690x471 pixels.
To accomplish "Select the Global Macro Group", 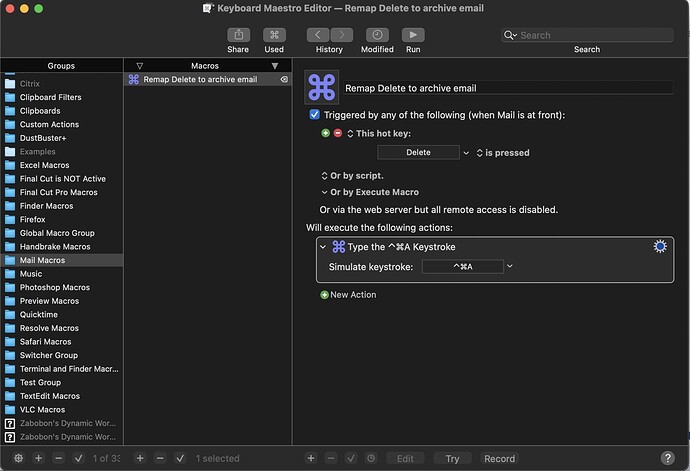I will coord(62,233).
